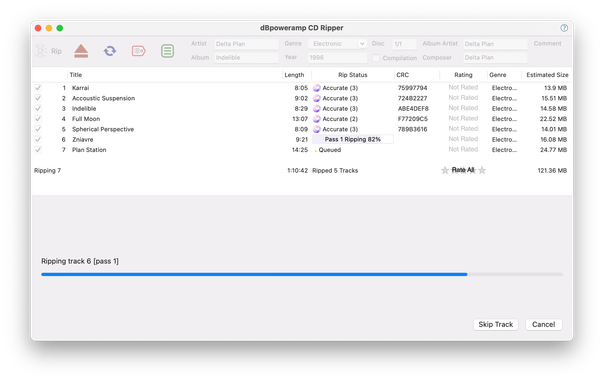Select the Plan Station track title
Image resolution: width=604 pixels, height=381 pixels.
point(89,150)
